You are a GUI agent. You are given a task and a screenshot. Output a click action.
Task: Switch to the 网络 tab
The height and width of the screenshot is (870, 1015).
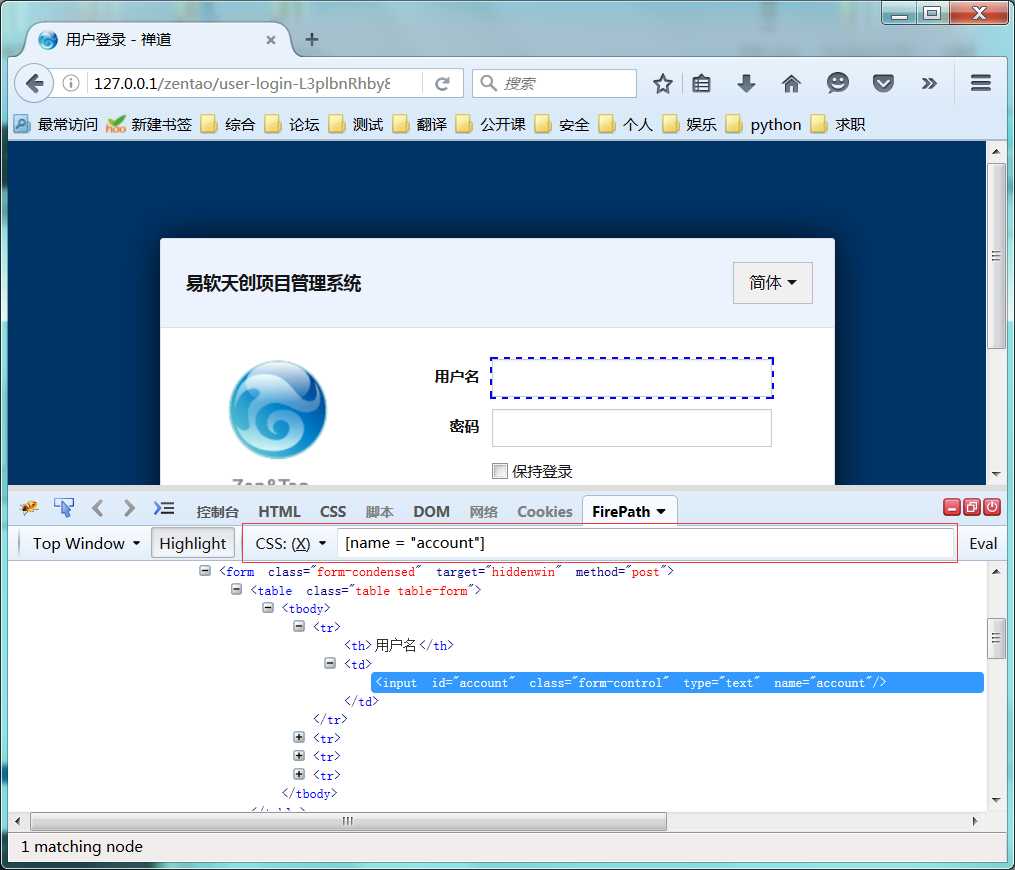coord(484,511)
